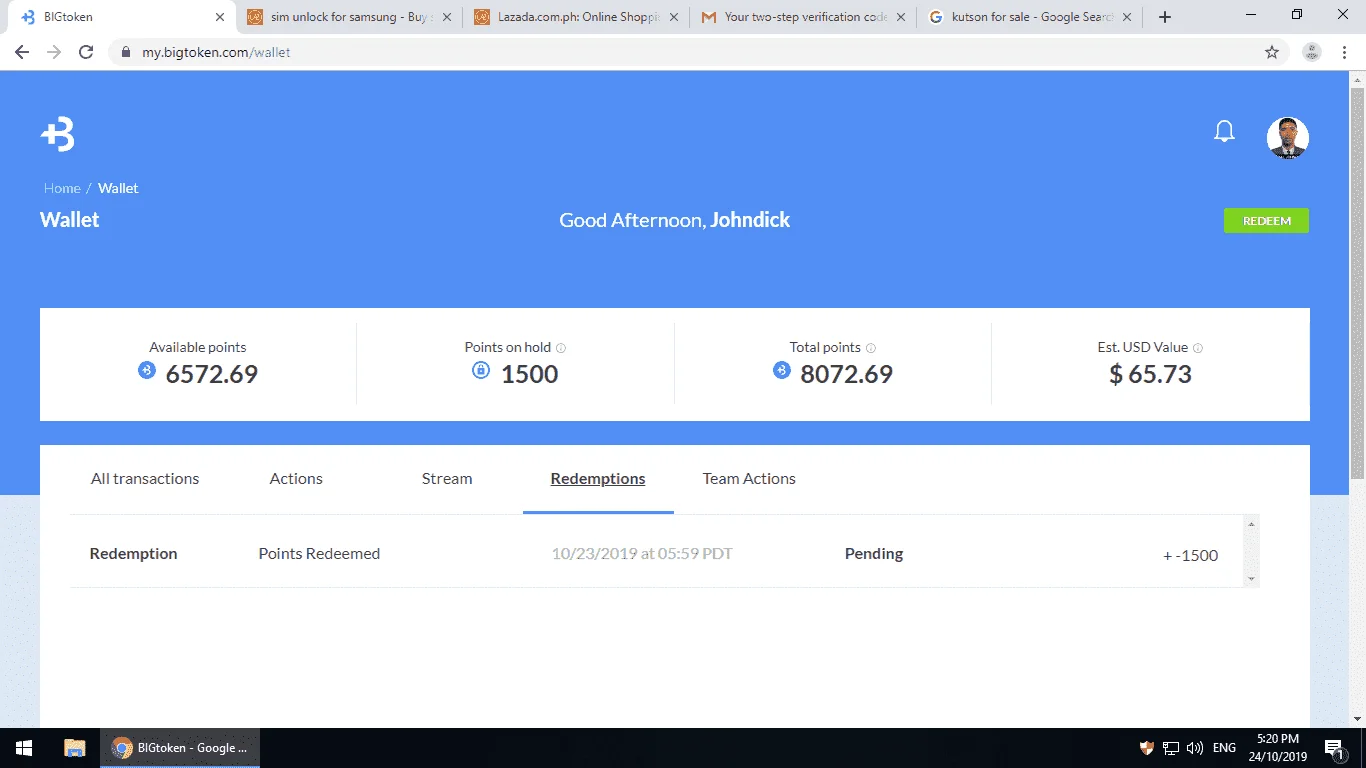Click the transactions list scroll up arrow
Viewport: 1366px width, 768px height.
(1251, 523)
